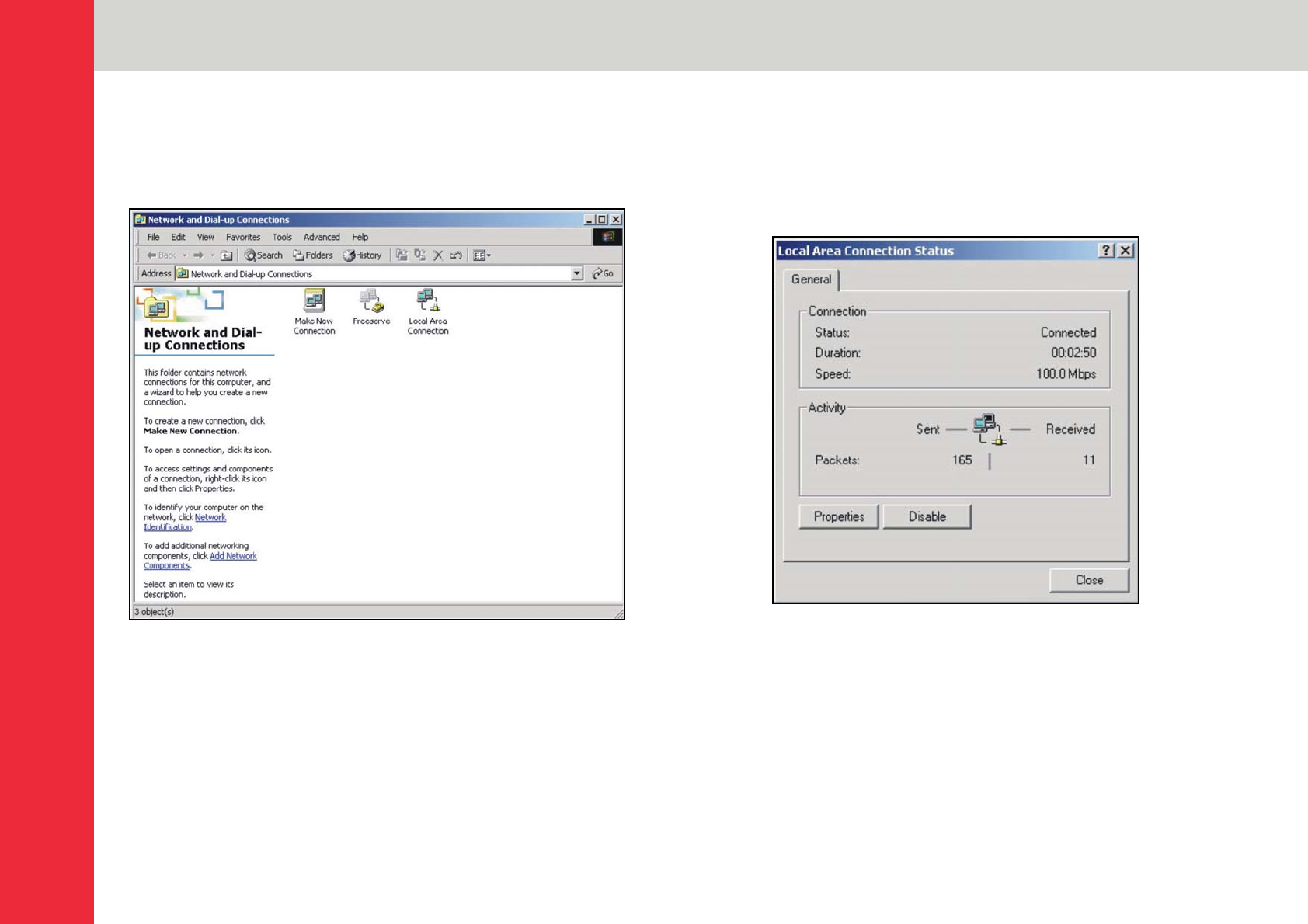Click the '3 object(s)' status bar text
1308x924 pixels.
154,612
